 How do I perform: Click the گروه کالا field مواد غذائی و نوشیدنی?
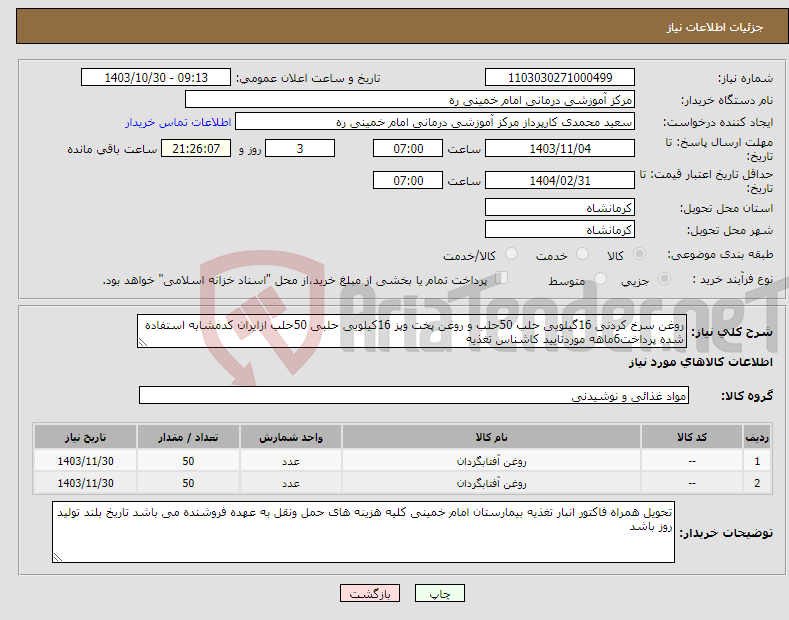414,396
